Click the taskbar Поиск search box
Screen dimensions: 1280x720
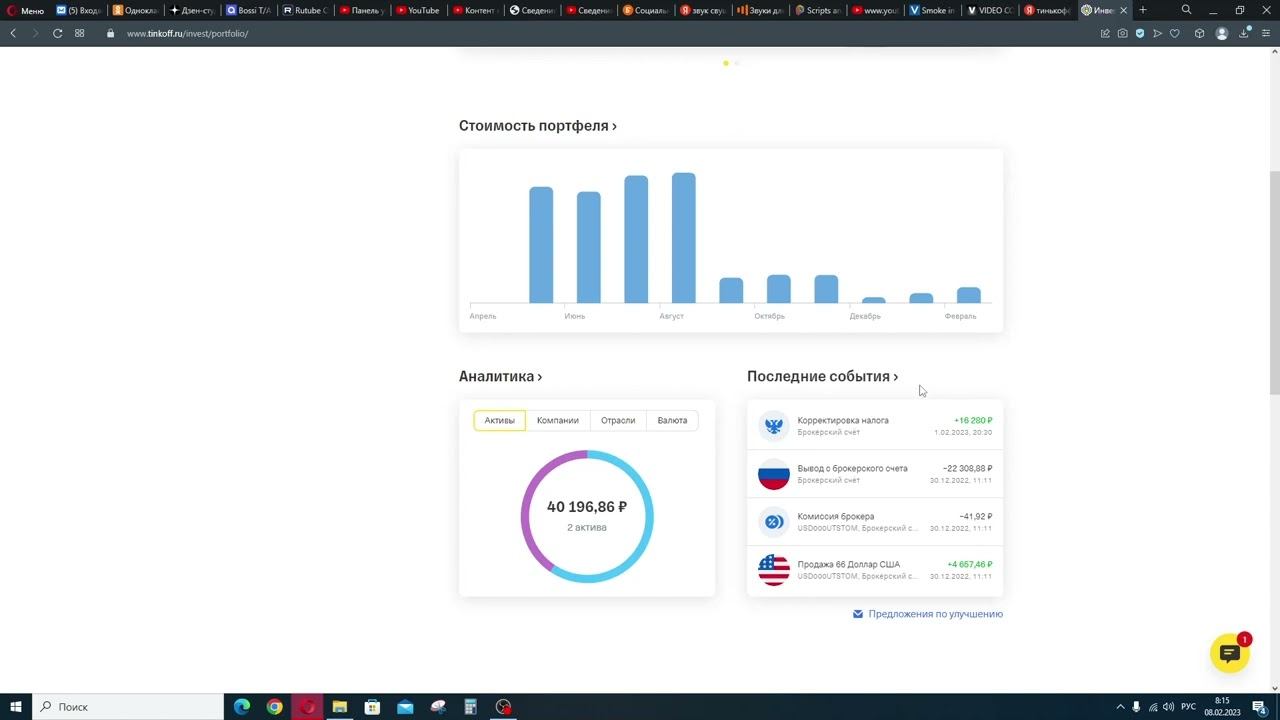tap(127, 707)
